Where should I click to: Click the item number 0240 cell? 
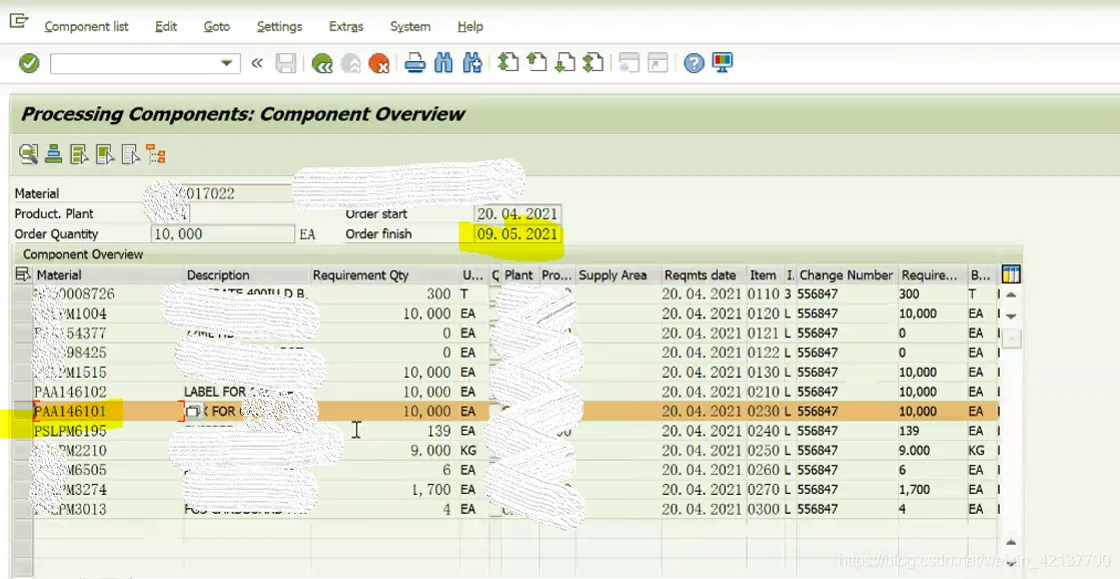(x=765, y=431)
